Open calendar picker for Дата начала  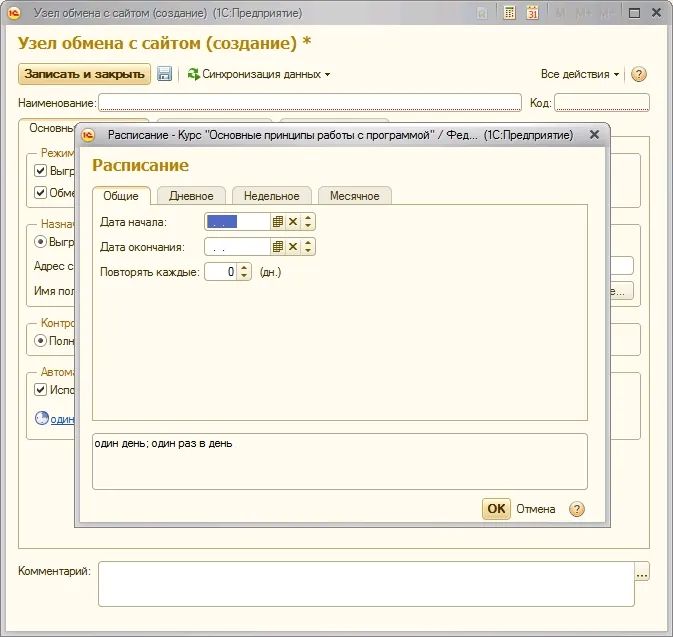point(278,222)
